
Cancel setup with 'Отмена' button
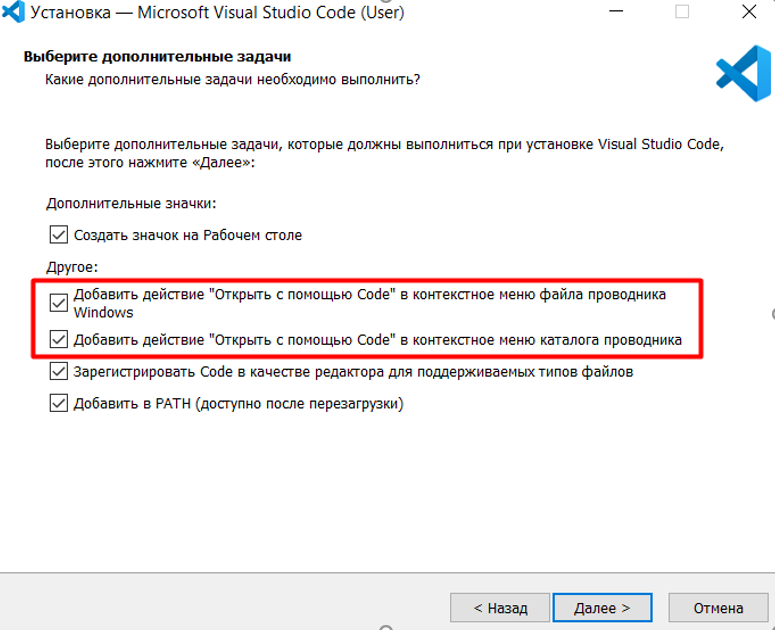coord(718,608)
